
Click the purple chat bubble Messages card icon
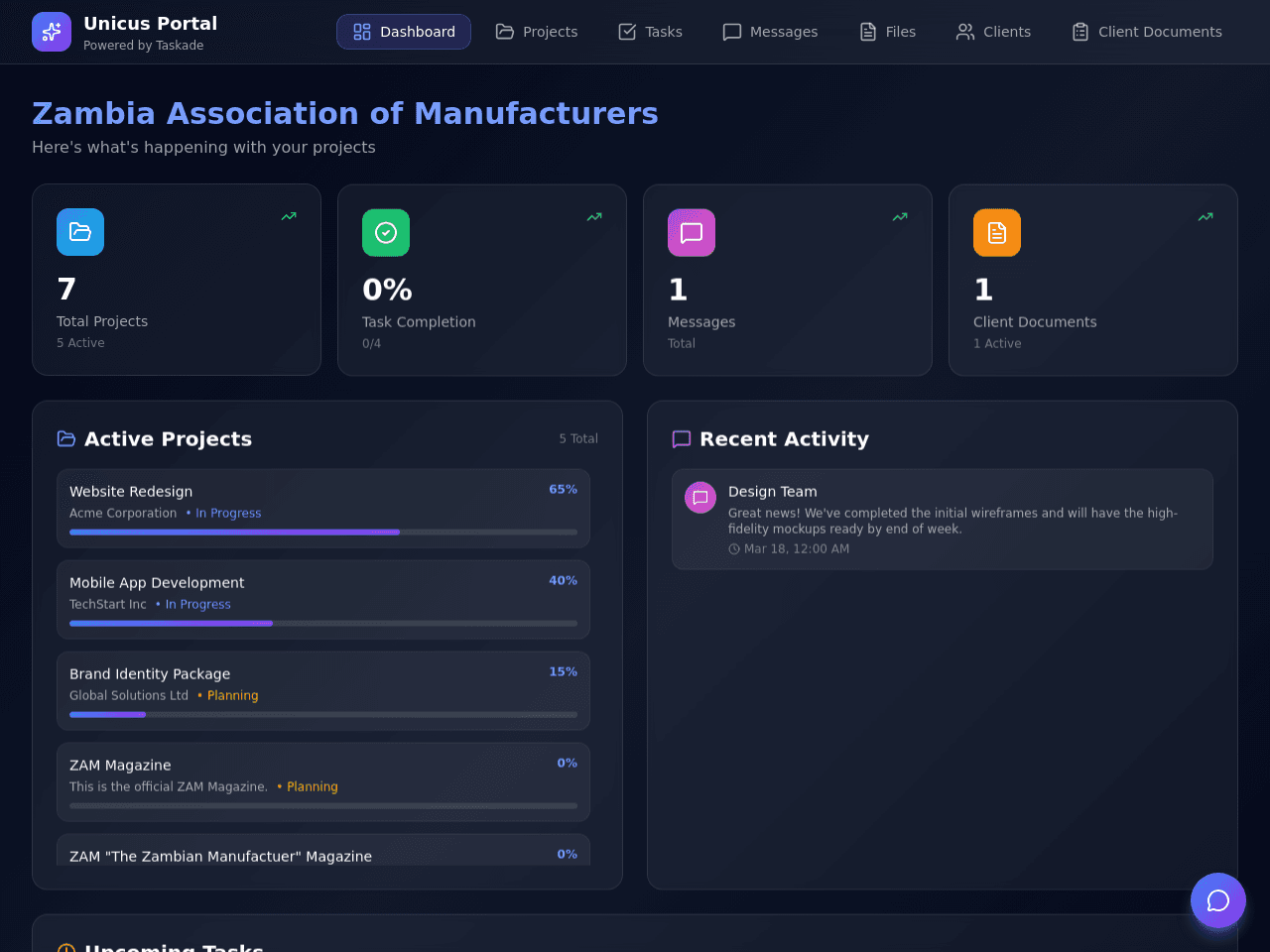[692, 233]
